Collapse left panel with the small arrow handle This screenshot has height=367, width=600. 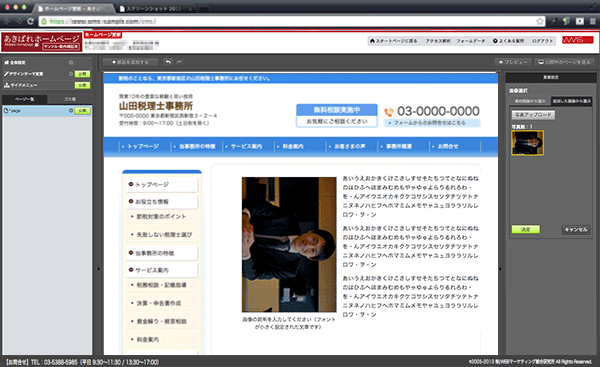point(98,269)
